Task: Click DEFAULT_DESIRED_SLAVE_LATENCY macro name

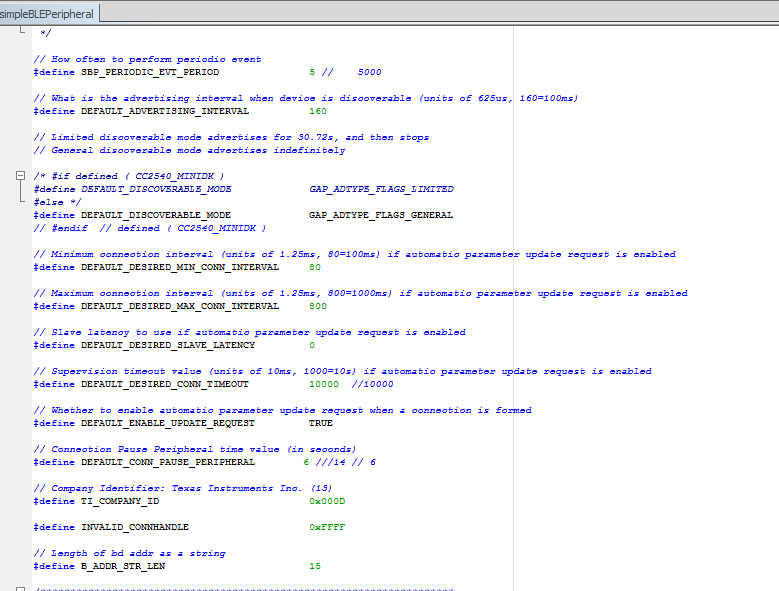Action: tap(168, 345)
